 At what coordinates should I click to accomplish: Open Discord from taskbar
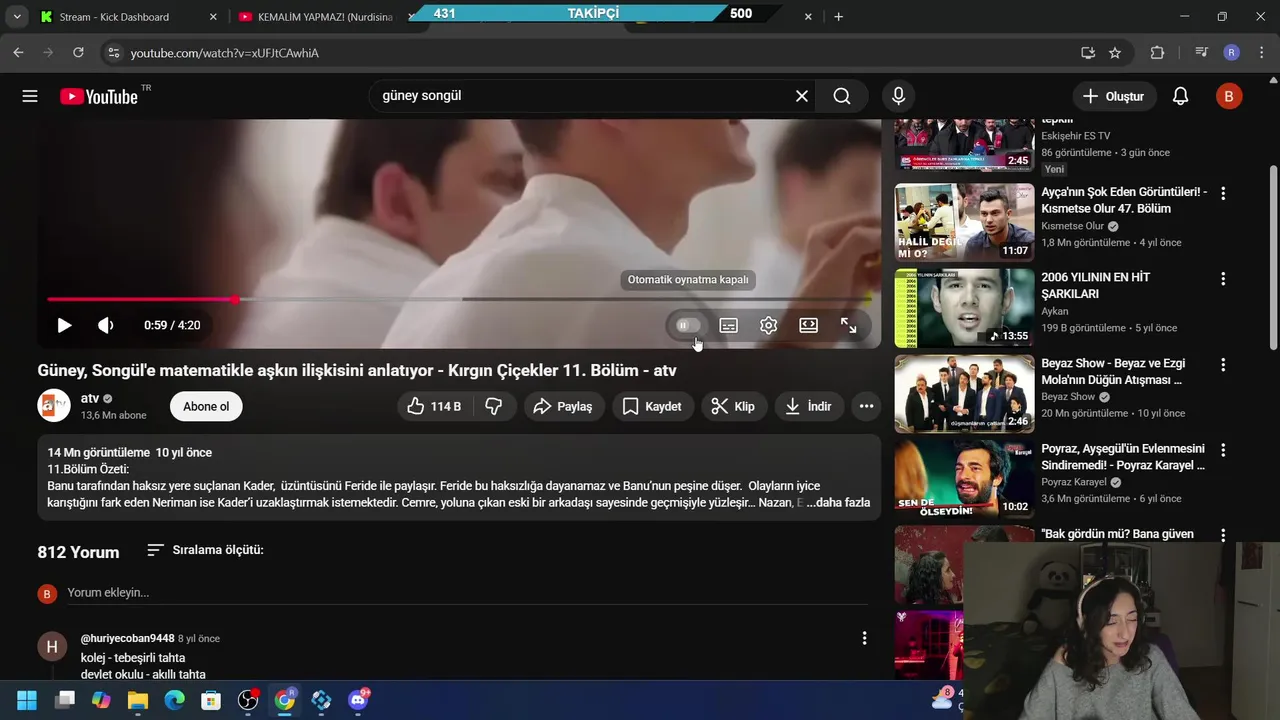(358, 700)
